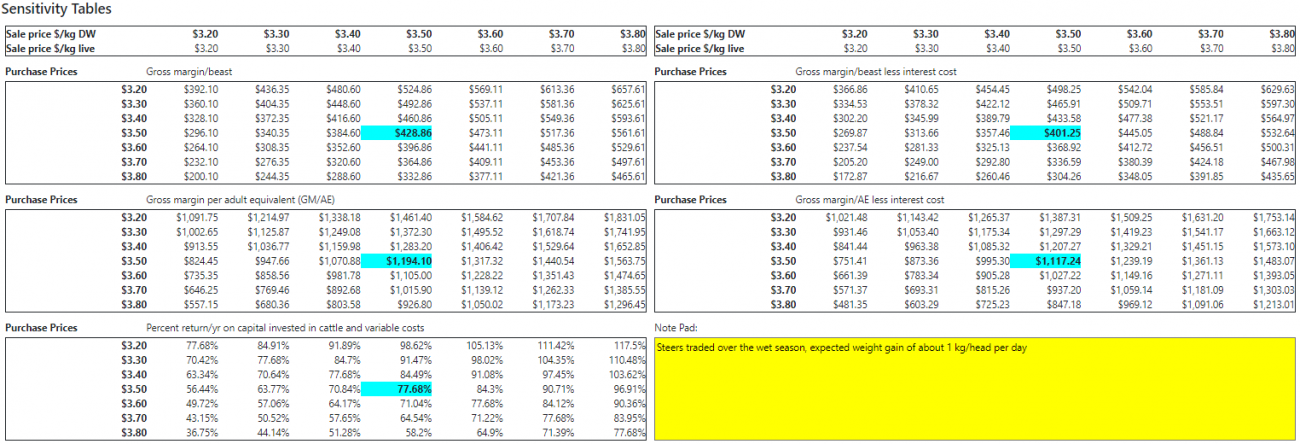The width and height of the screenshot is (1300, 444).
Task: Select the Percent return/yr on capital title
Action: pos(279,328)
